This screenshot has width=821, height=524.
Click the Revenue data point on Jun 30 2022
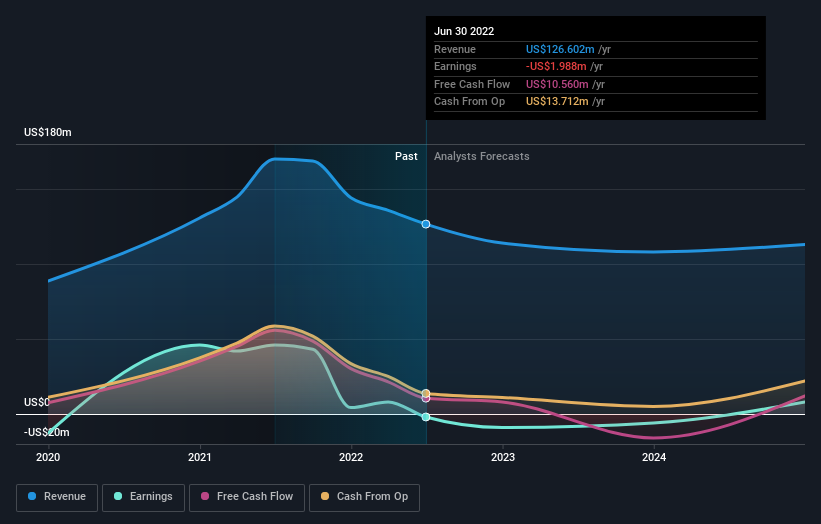click(426, 224)
